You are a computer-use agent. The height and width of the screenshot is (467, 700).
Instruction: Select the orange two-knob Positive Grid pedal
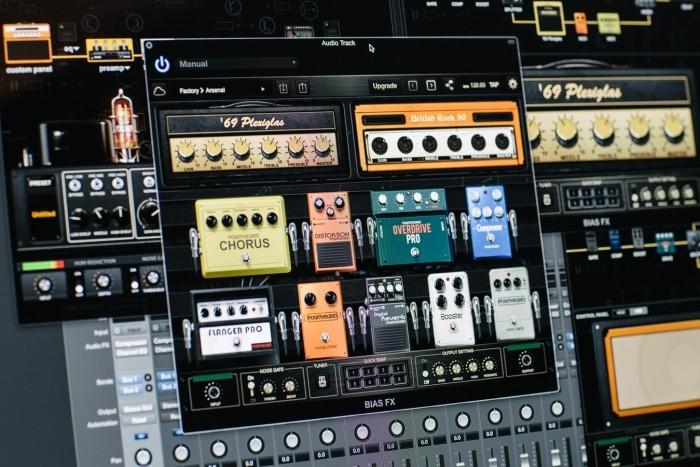point(322,320)
